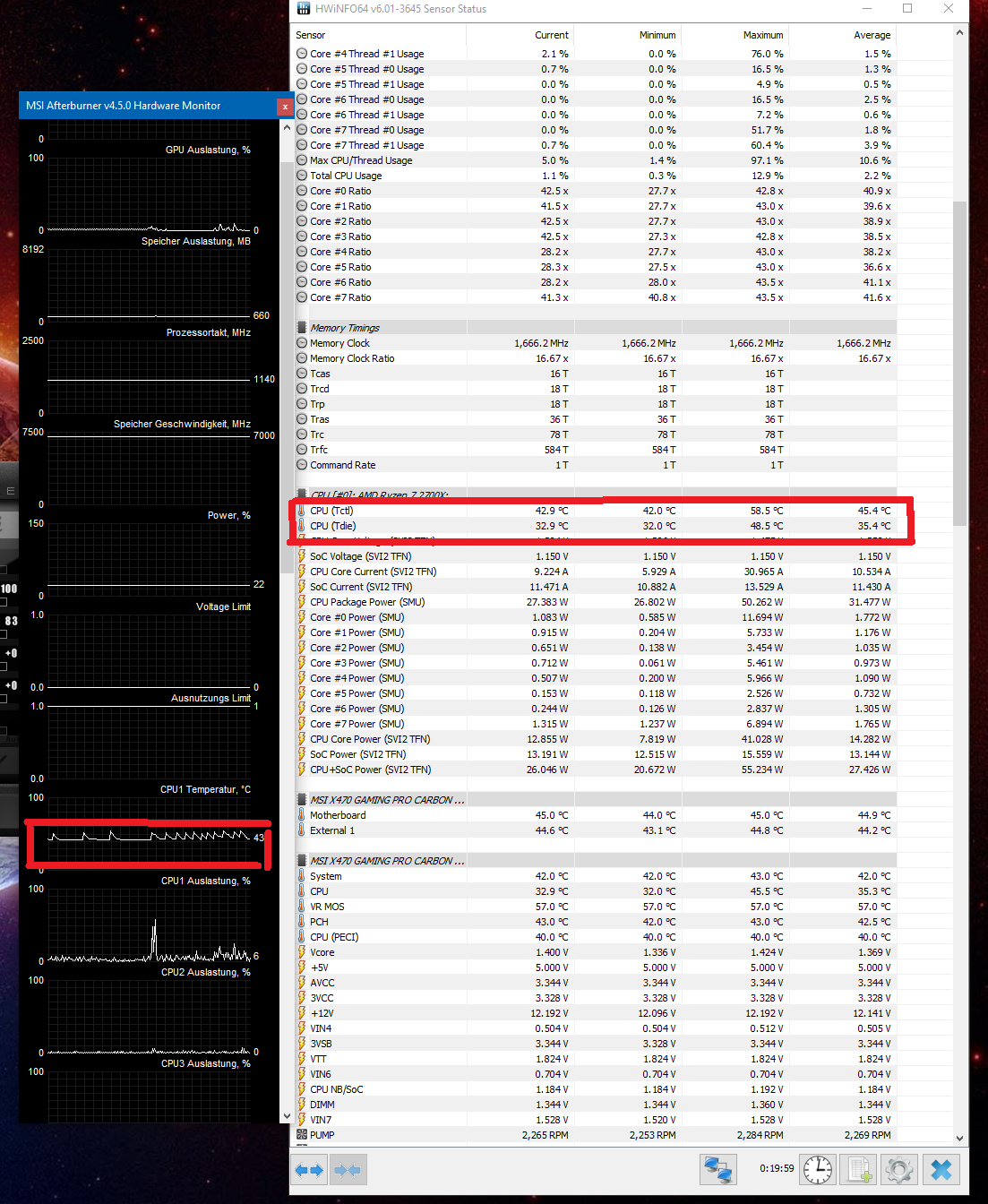Select the Tcas timing row

(596, 374)
